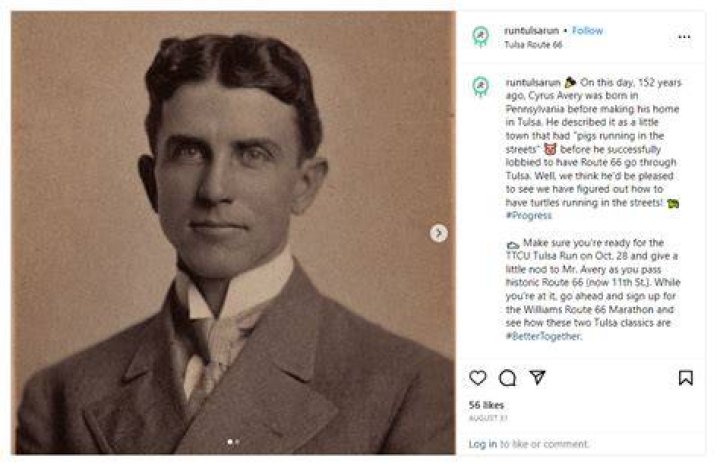Open the #Progress hashtag
720x468 pixels.
pos(529,215)
